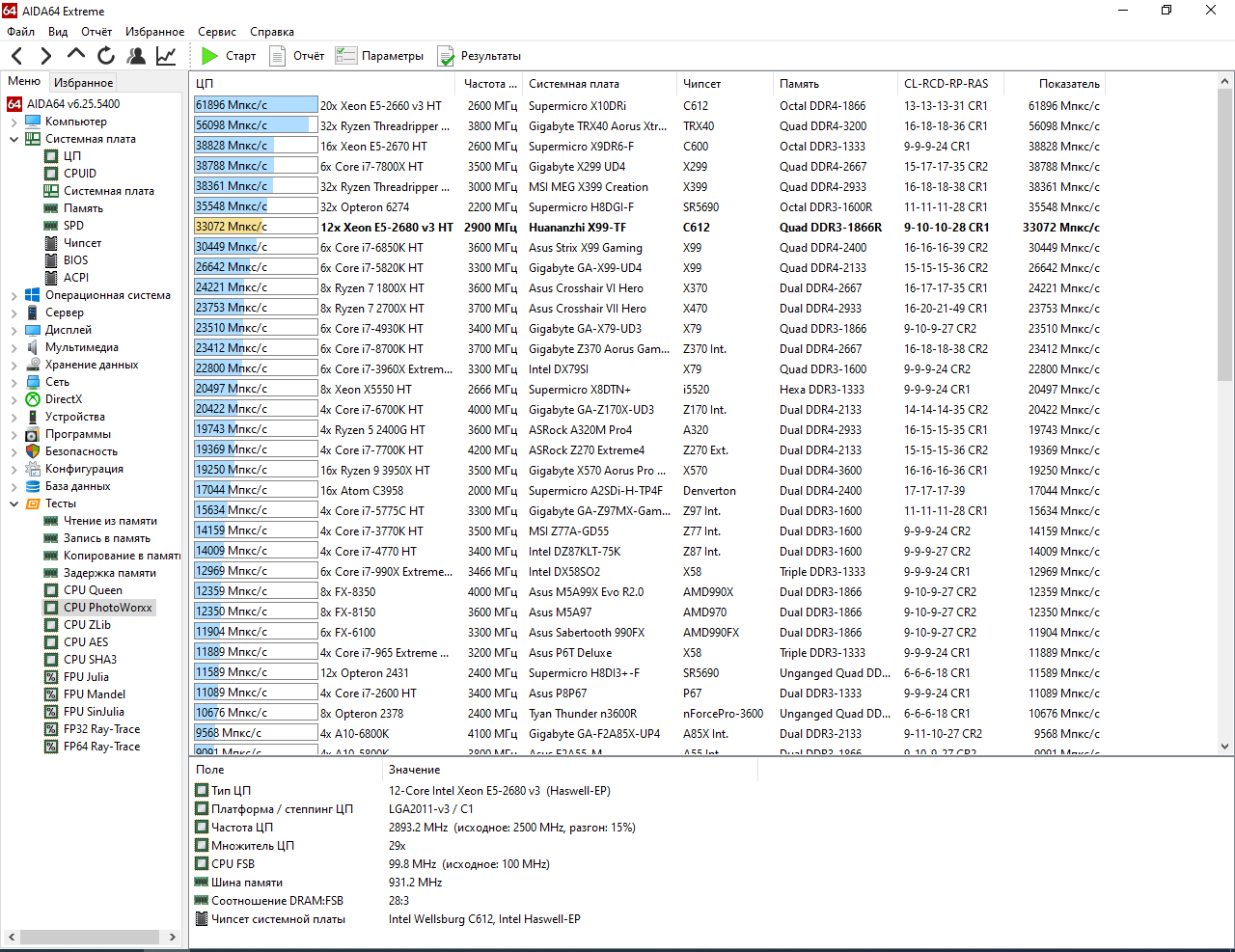Screen dimensions: 1235x952
Task: Expand the Операционная система node
Action: pyautogui.click(x=14, y=295)
